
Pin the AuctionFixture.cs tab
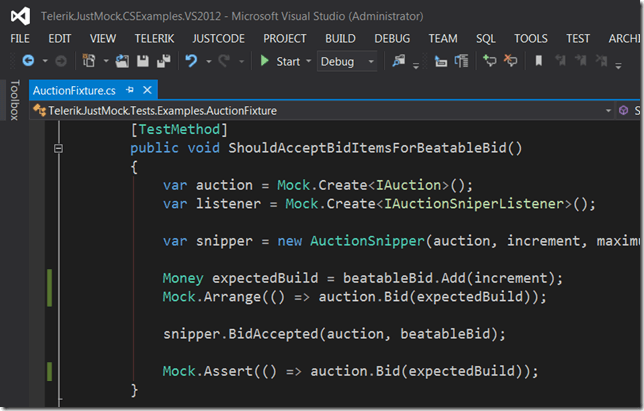pyautogui.click(x=131, y=91)
